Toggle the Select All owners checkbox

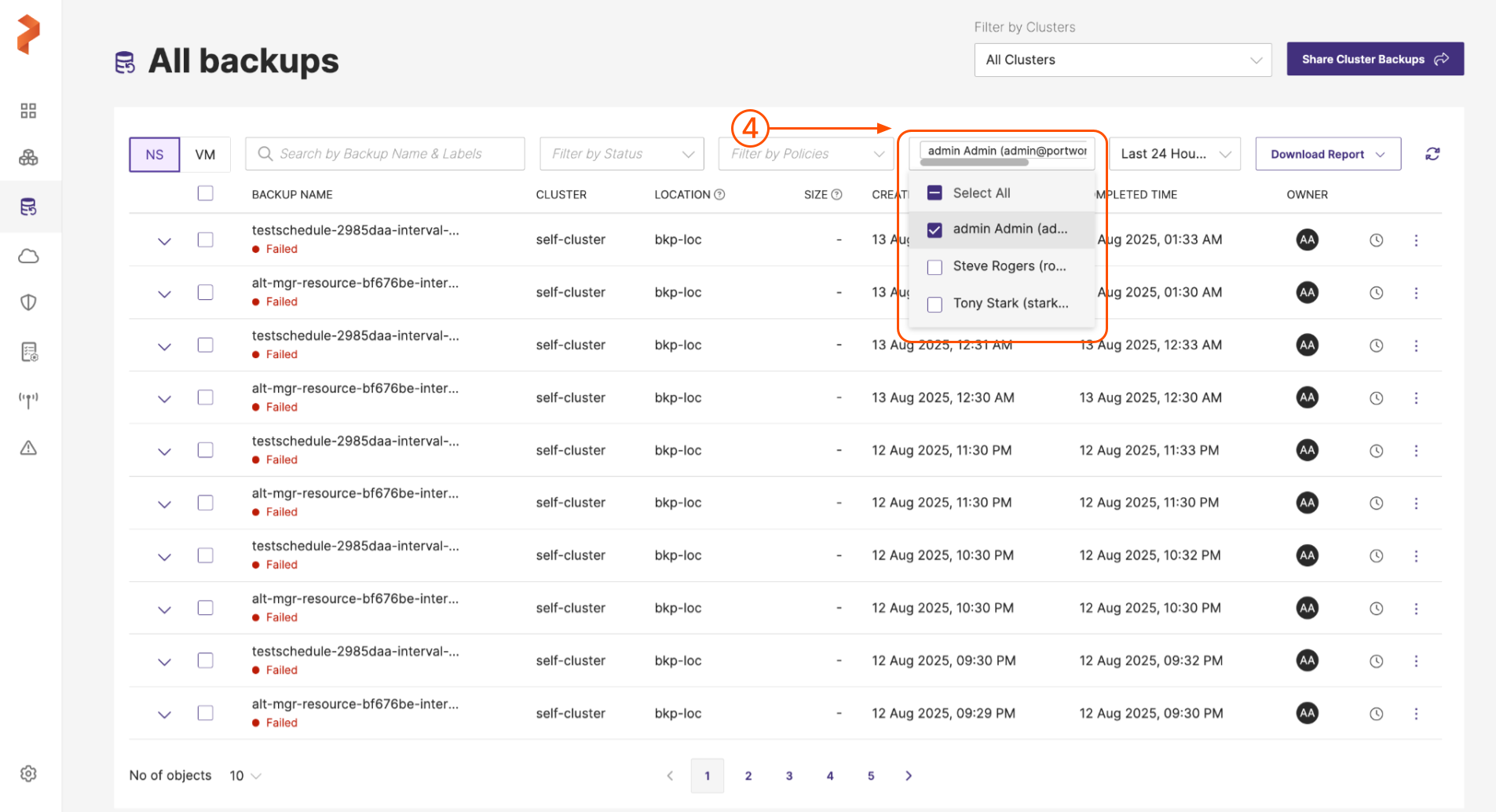[935, 193]
